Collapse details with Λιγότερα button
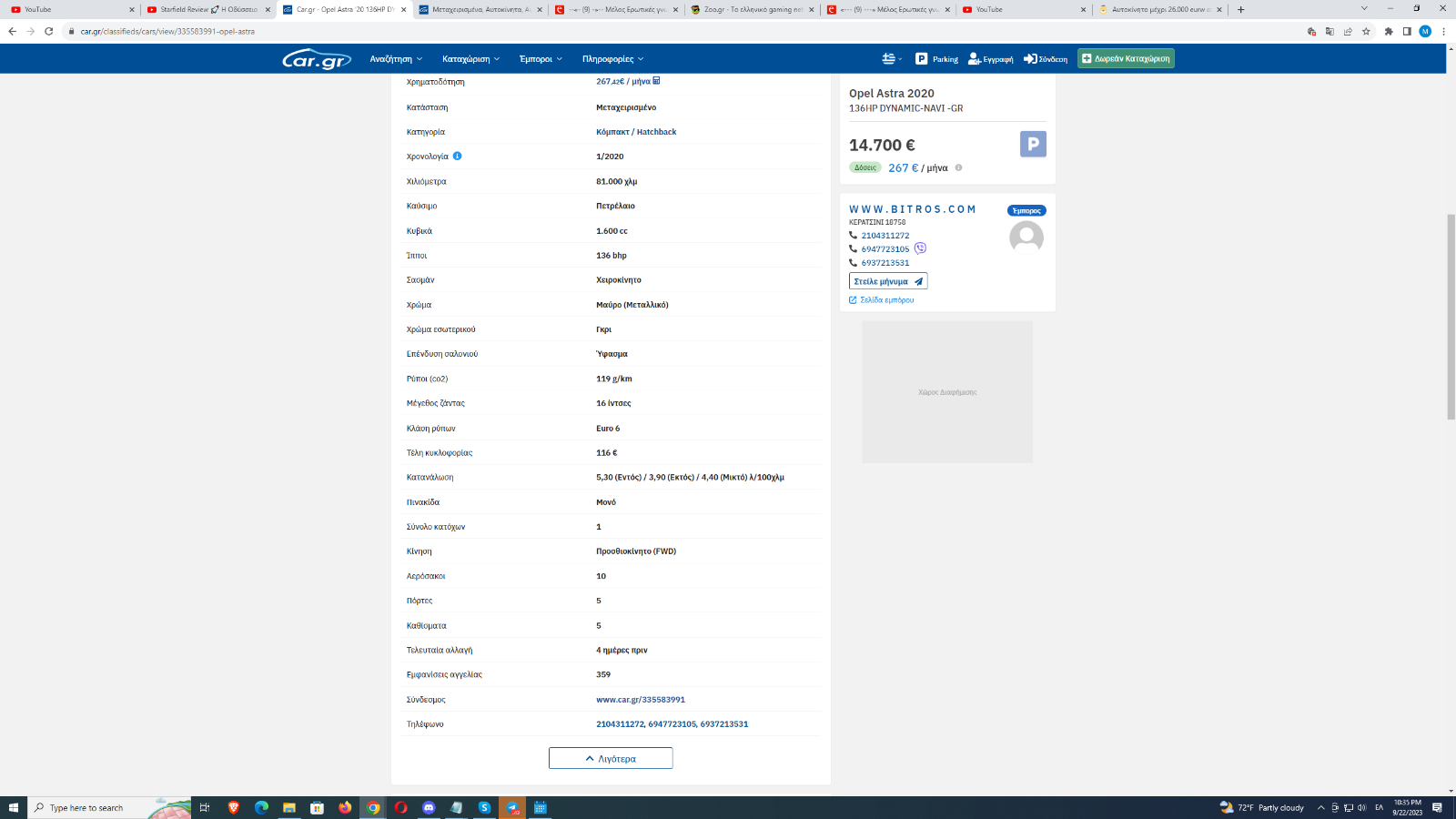 pyautogui.click(x=611, y=758)
